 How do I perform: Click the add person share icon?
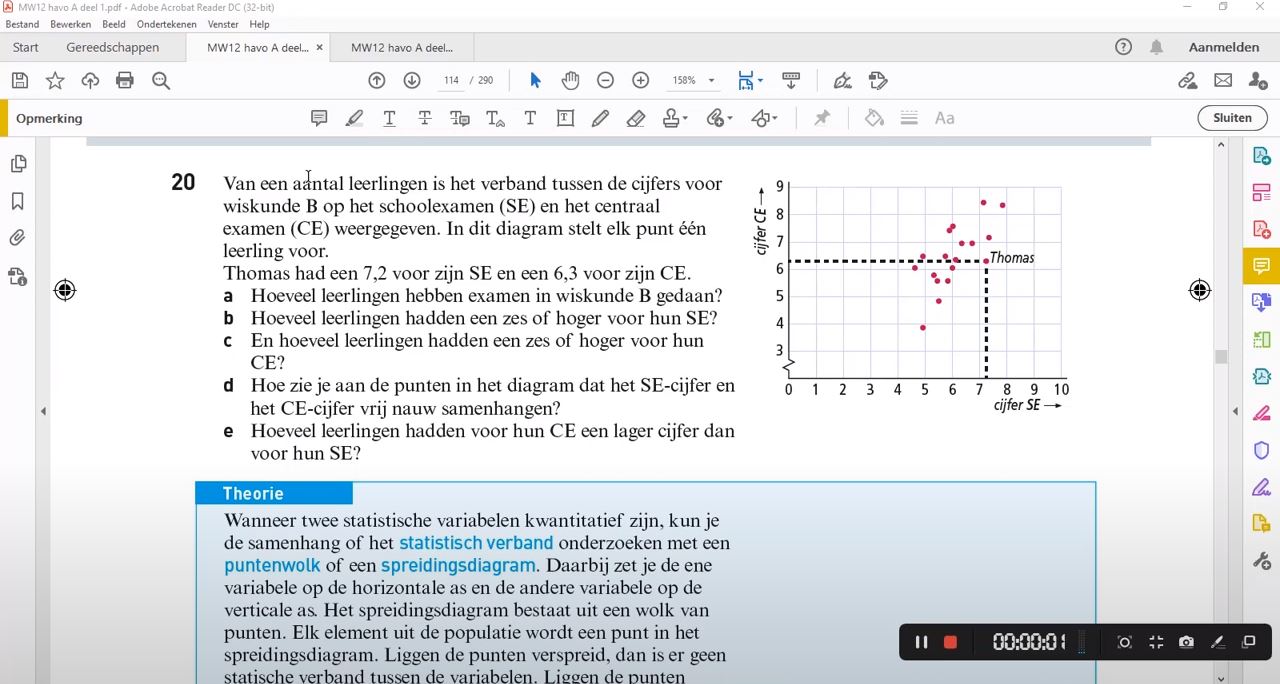[1259, 81]
